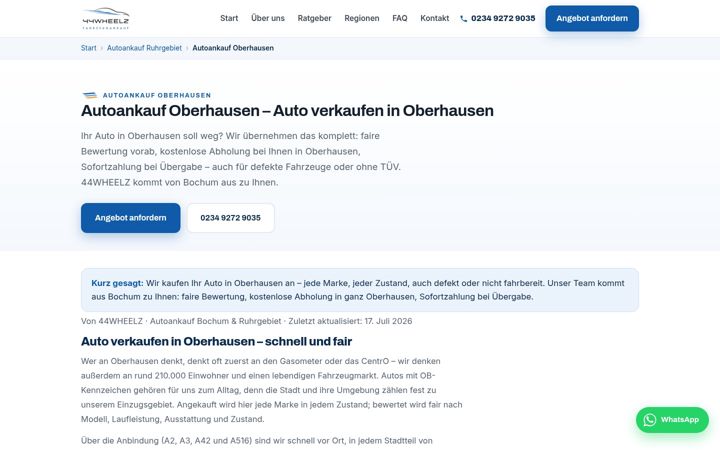The height and width of the screenshot is (450, 720).
Task: Select the FAQ menu item
Action: [x=399, y=18]
